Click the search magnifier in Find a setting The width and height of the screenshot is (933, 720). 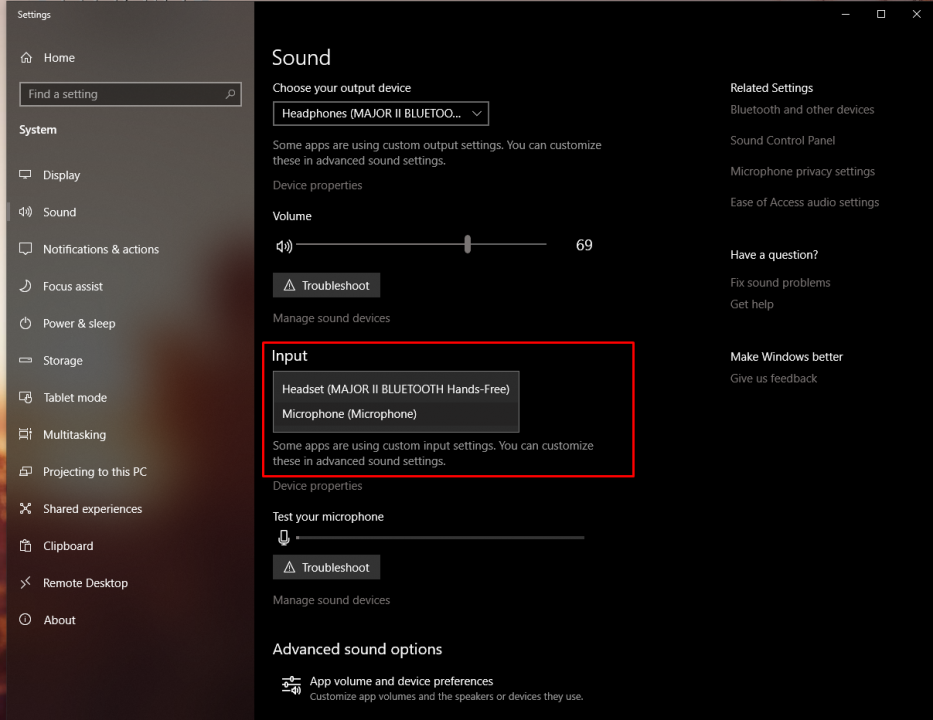tap(231, 94)
